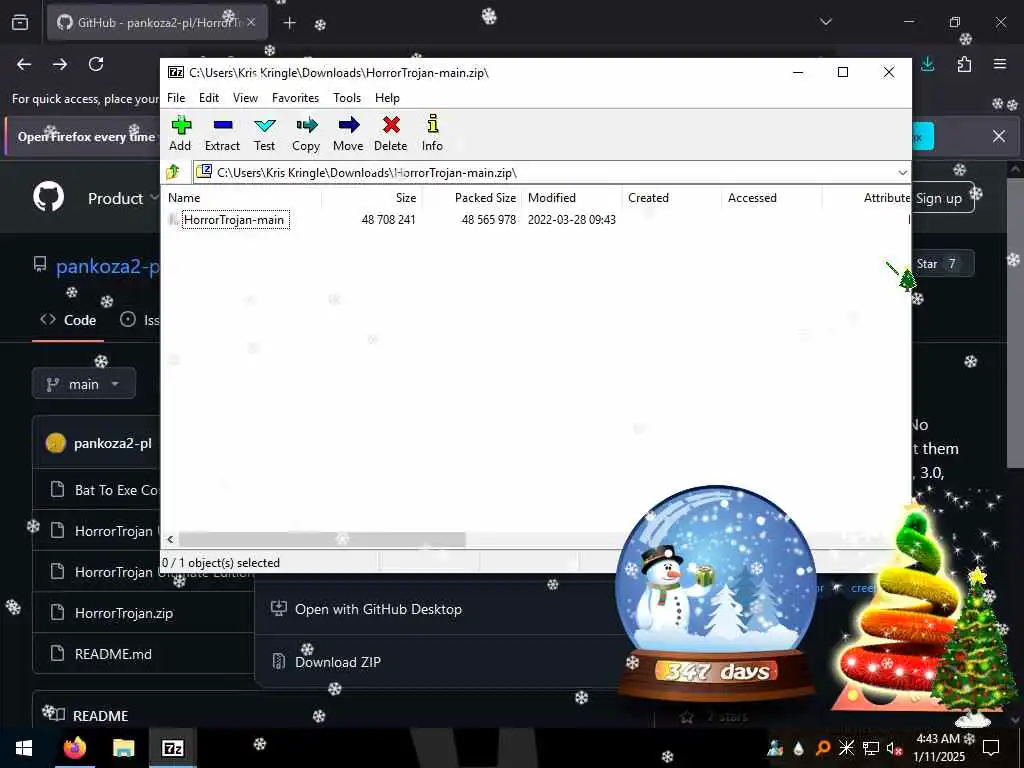Open a new Firefox tab
Image resolution: width=1024 pixels, height=768 pixels.
pyautogui.click(x=289, y=23)
